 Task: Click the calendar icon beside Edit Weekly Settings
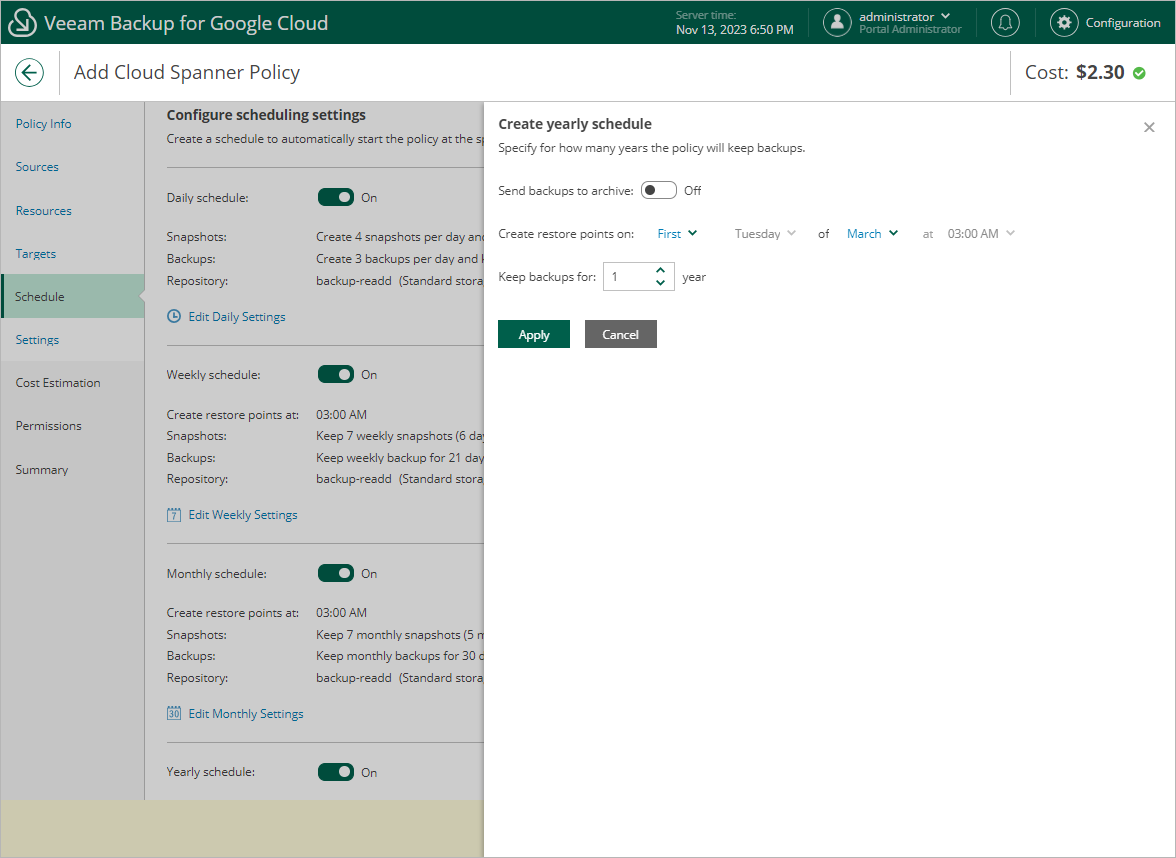coord(174,514)
